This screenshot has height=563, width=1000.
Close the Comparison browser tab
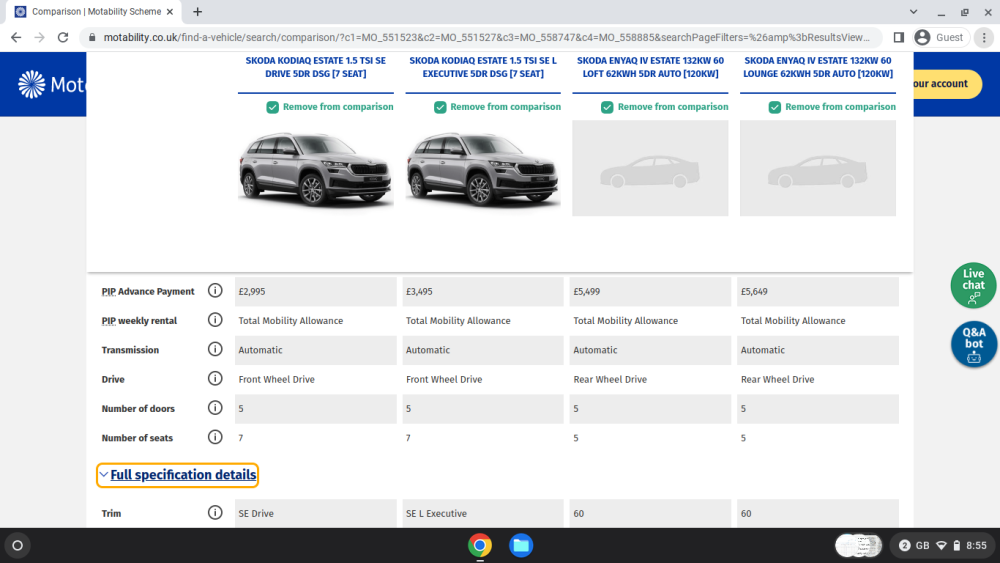pyautogui.click(x=170, y=11)
